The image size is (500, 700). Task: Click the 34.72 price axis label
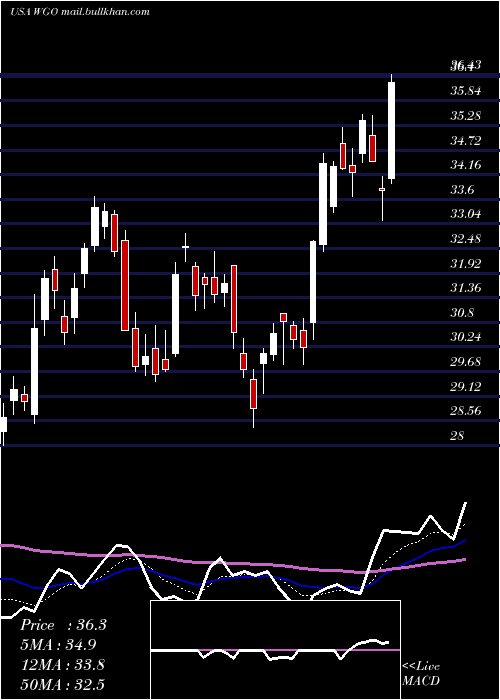coord(466,141)
